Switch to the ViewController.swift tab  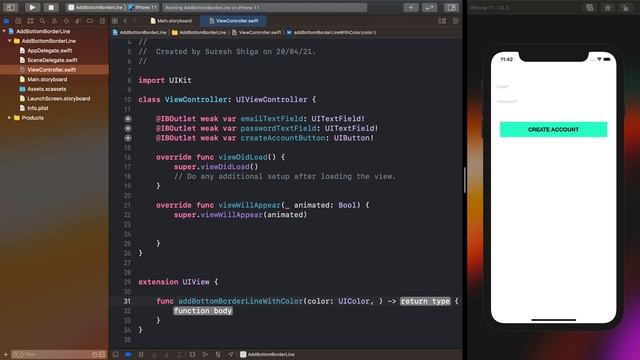(x=233, y=21)
